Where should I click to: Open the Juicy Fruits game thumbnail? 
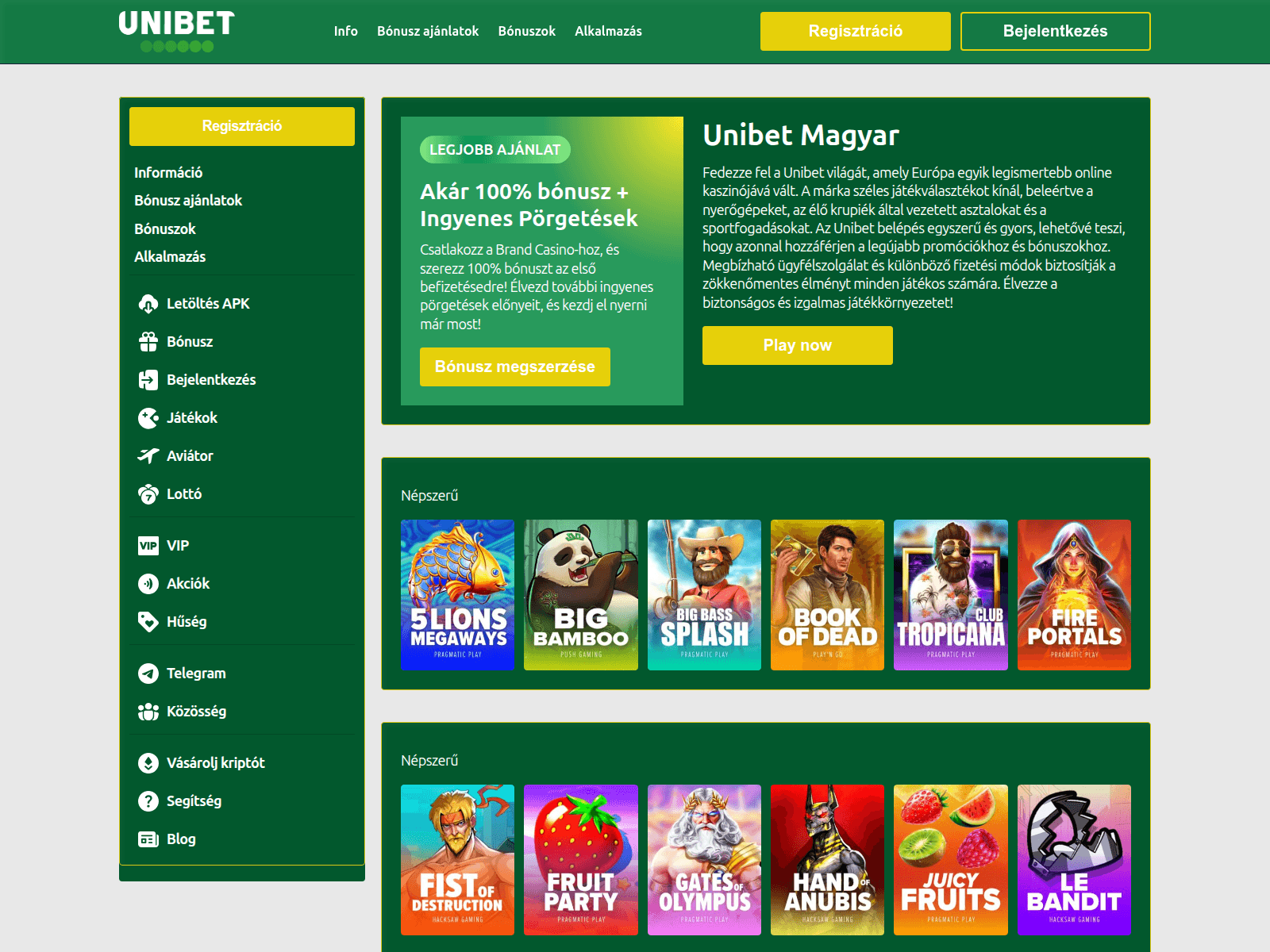pyautogui.click(x=951, y=860)
